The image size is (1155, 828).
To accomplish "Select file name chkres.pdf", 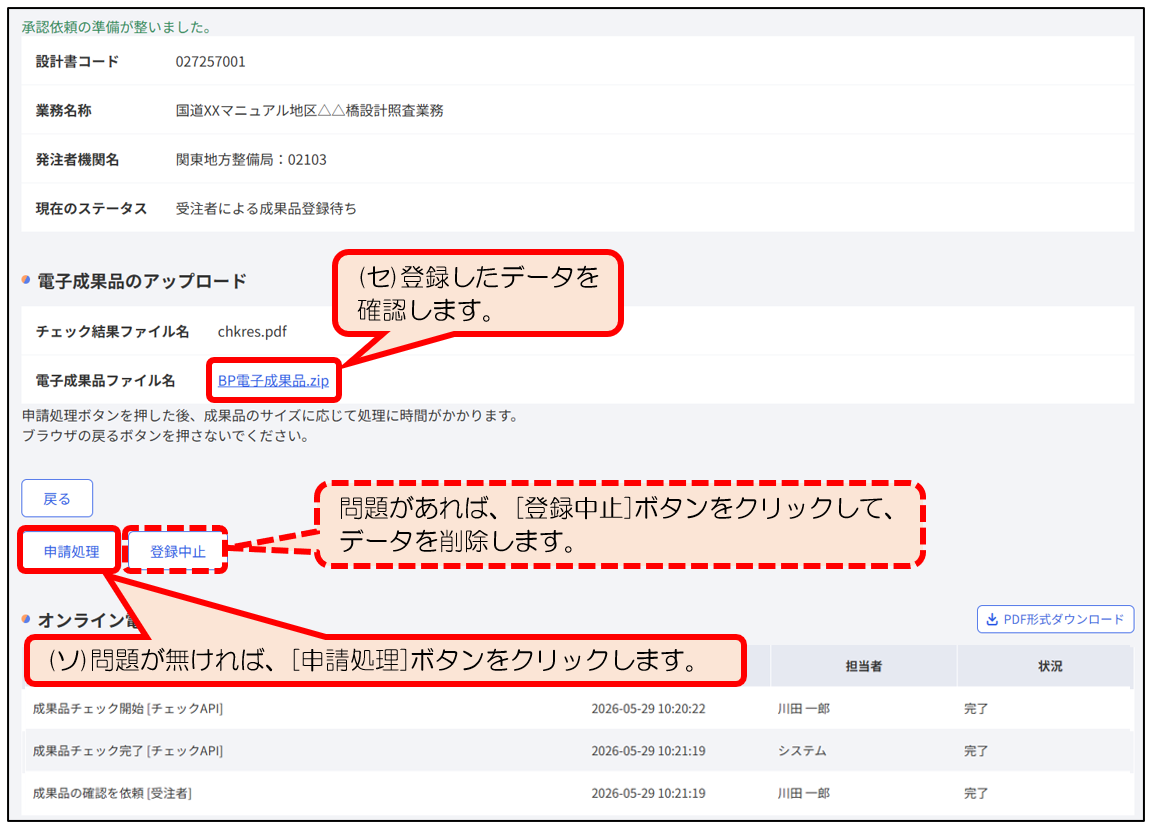I will pos(252,331).
